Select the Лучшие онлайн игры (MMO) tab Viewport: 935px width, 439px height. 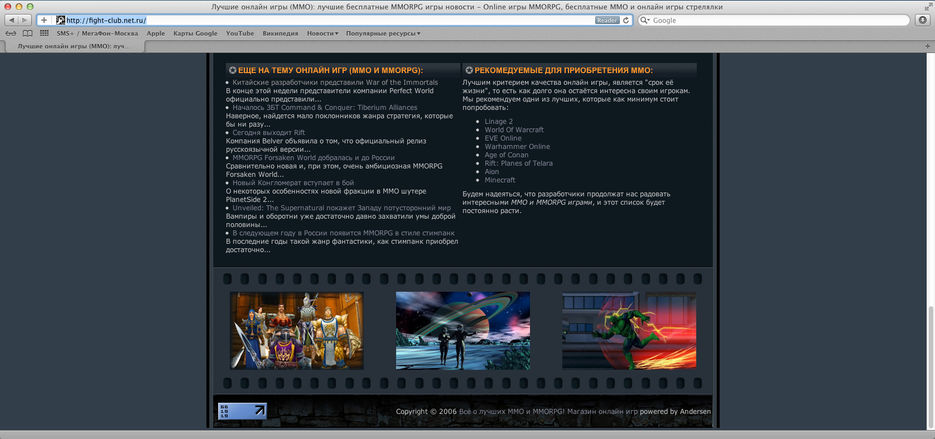pyautogui.click(x=73, y=46)
